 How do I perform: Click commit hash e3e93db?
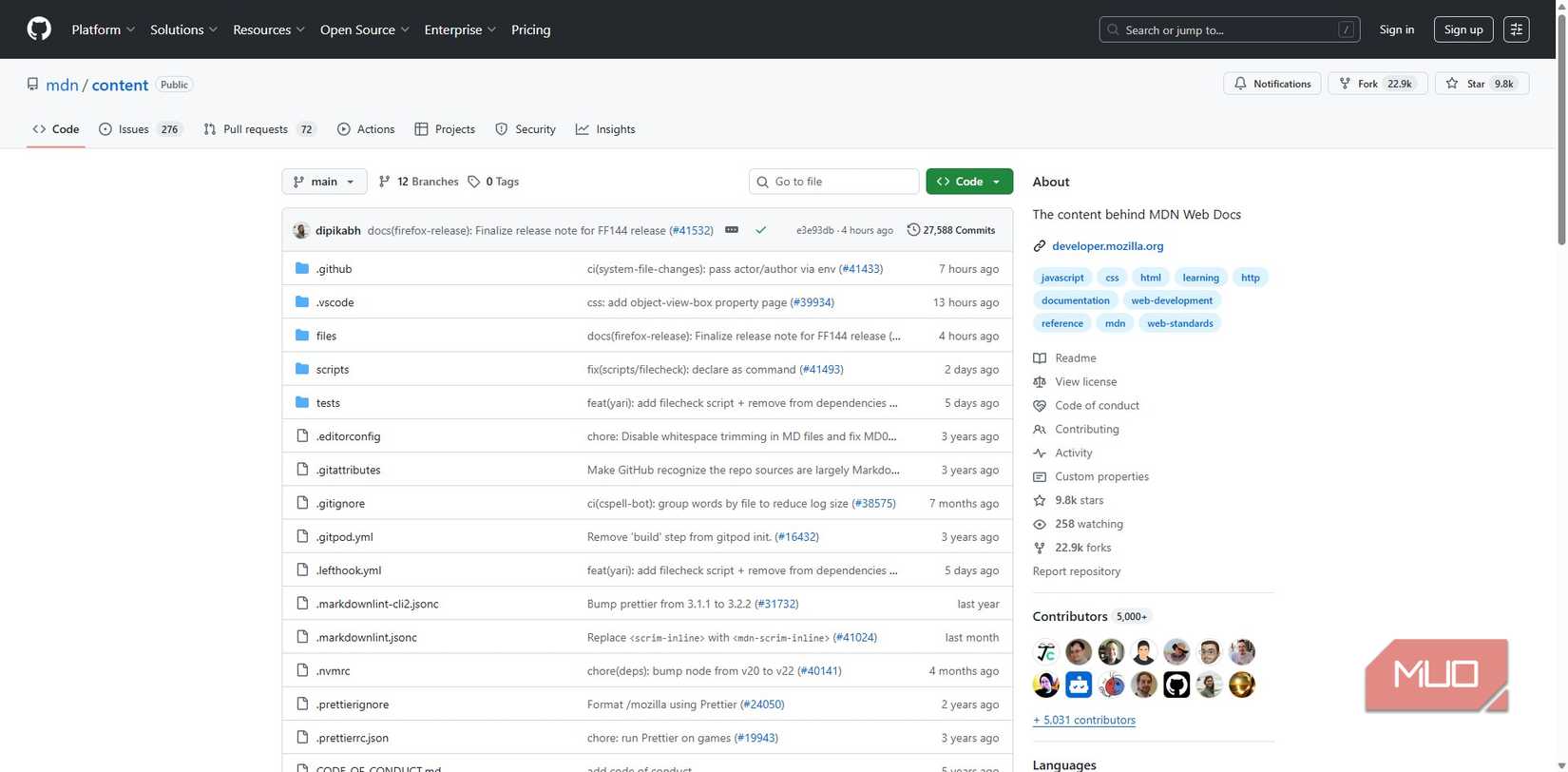pyautogui.click(x=815, y=230)
